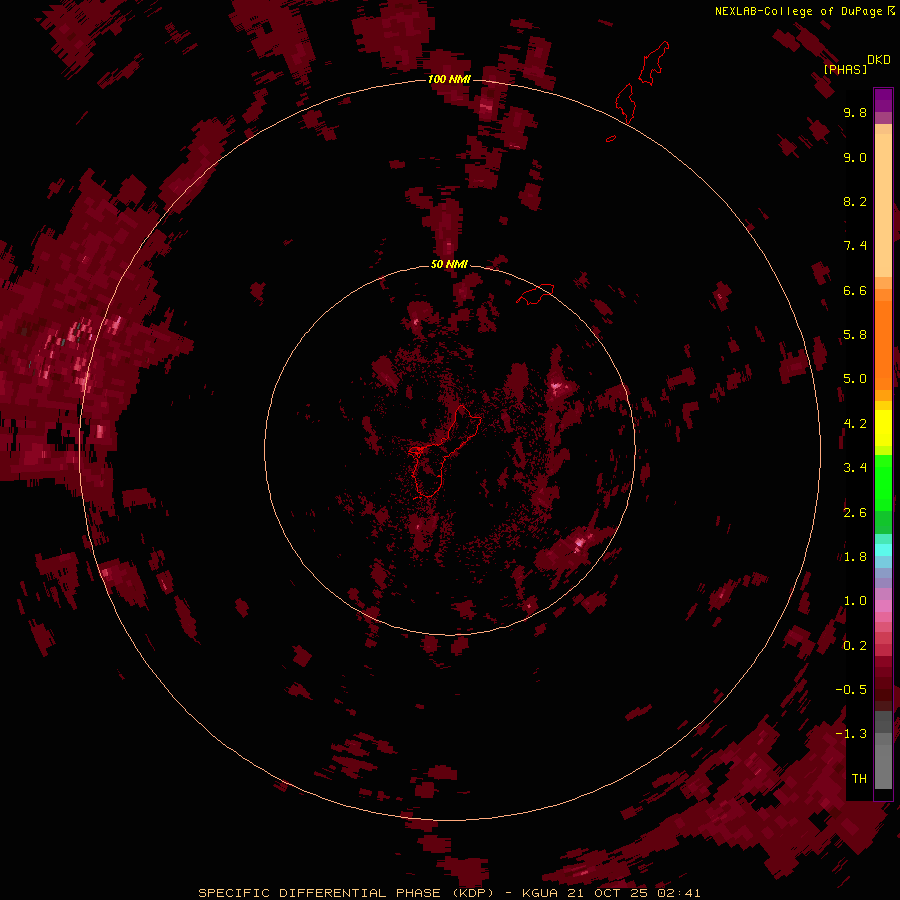Click the Guam island outline at radar center
Screen dimensions: 900x900
click(x=445, y=451)
